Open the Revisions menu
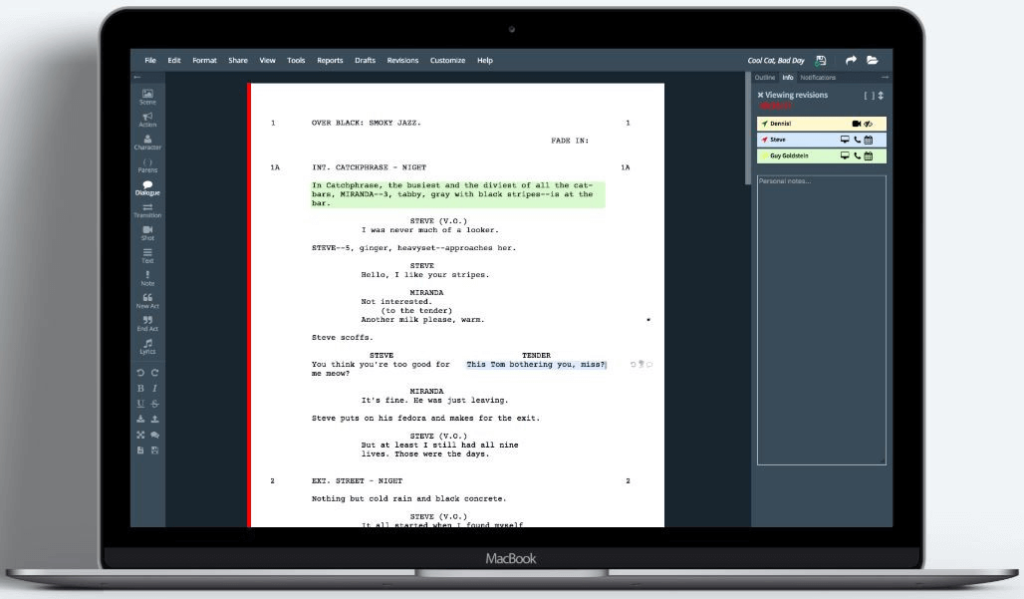The width and height of the screenshot is (1024, 599). (x=402, y=60)
